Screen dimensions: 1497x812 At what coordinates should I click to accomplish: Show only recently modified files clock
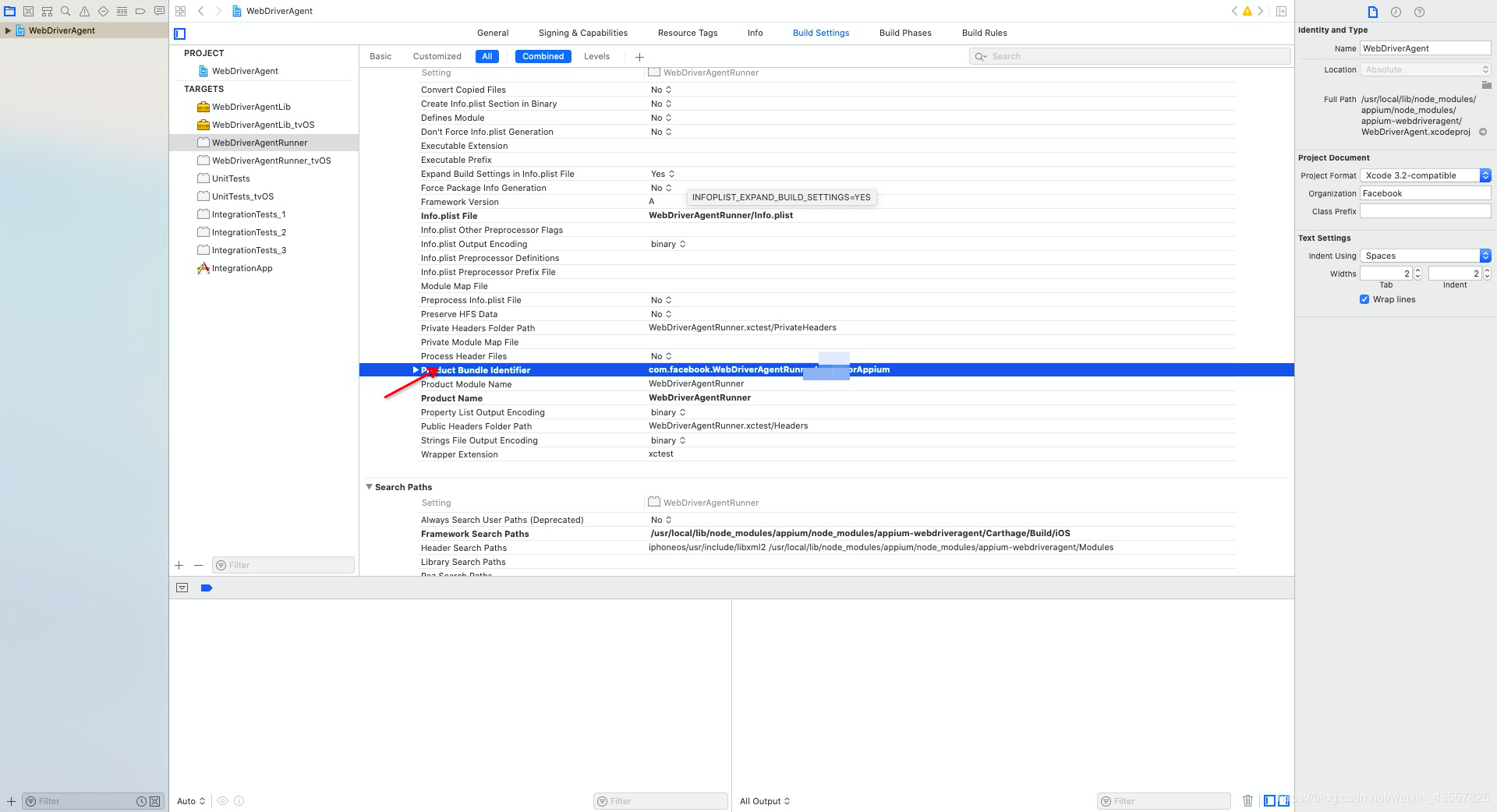(141, 801)
